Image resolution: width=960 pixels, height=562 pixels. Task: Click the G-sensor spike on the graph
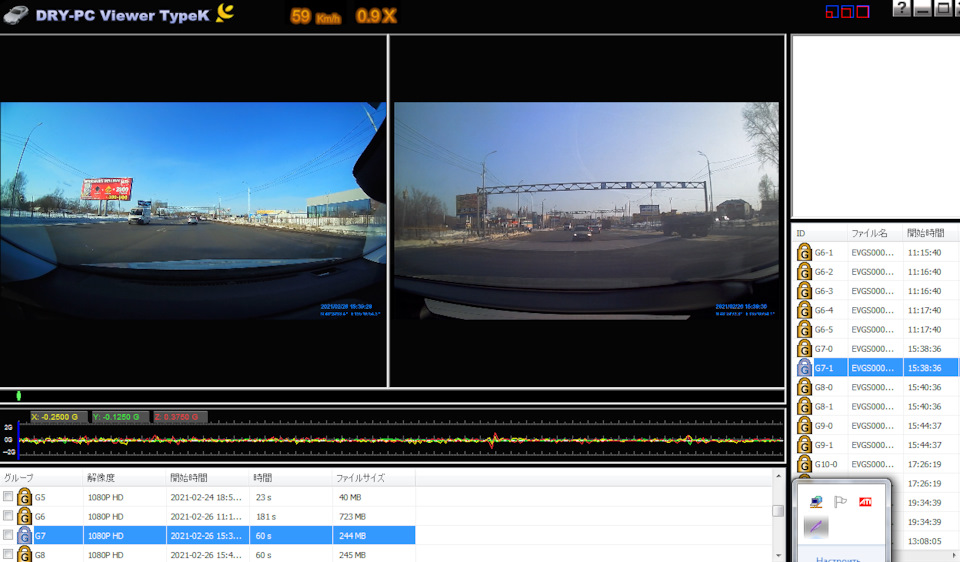[493, 440]
